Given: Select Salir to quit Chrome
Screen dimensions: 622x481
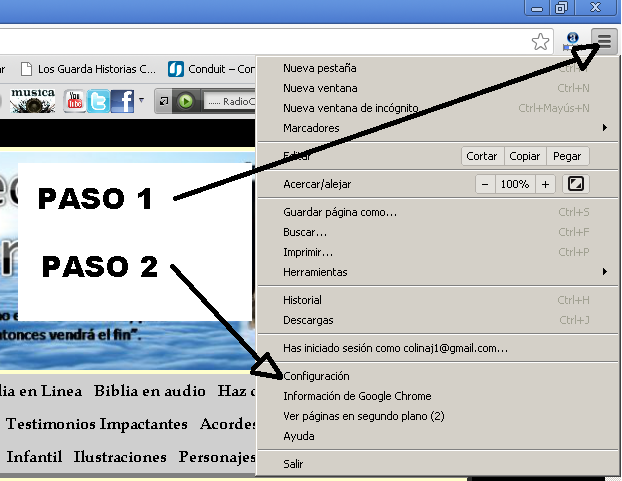Looking at the screenshot, I should coord(438,464).
